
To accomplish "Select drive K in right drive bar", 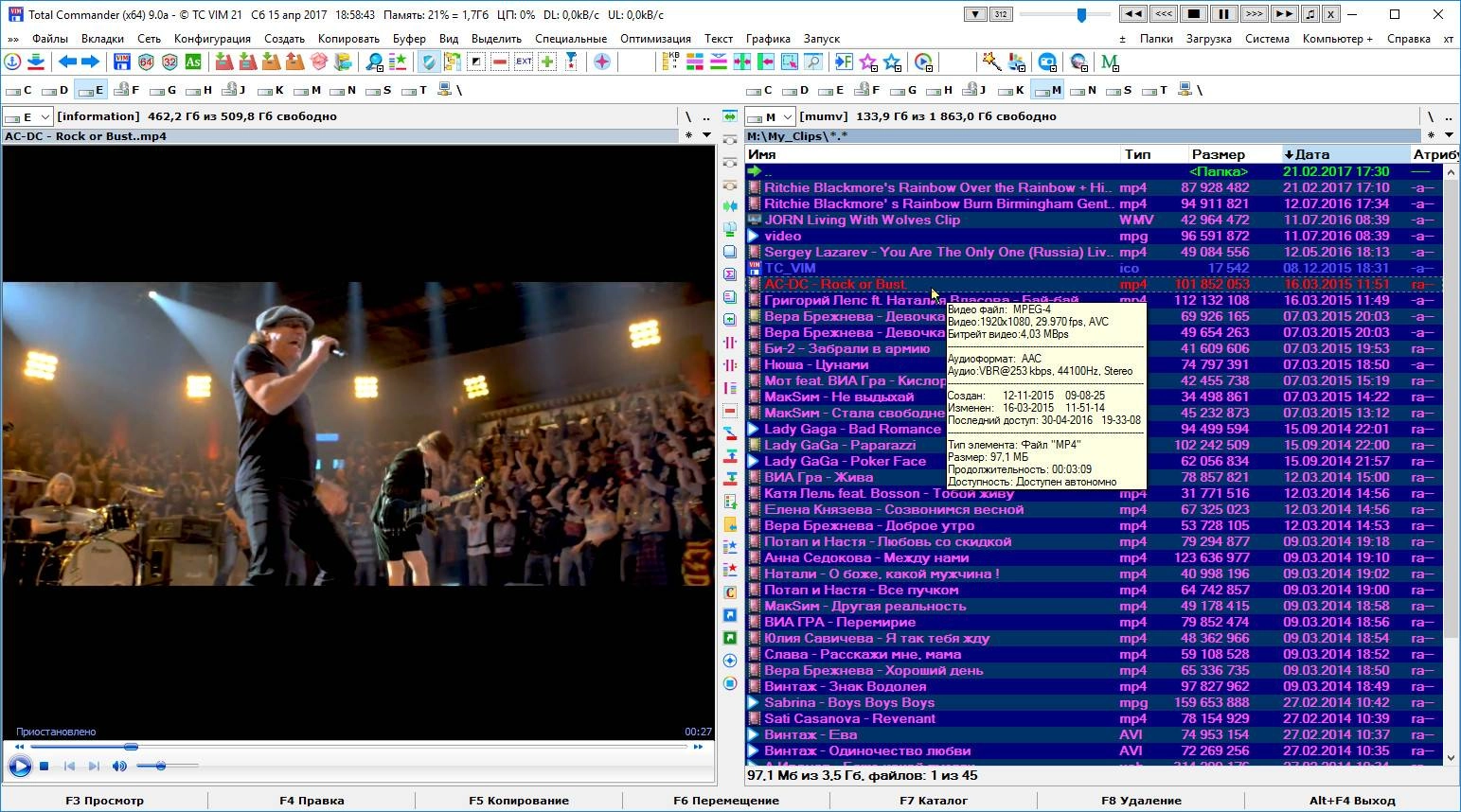I will [x=1011, y=91].
